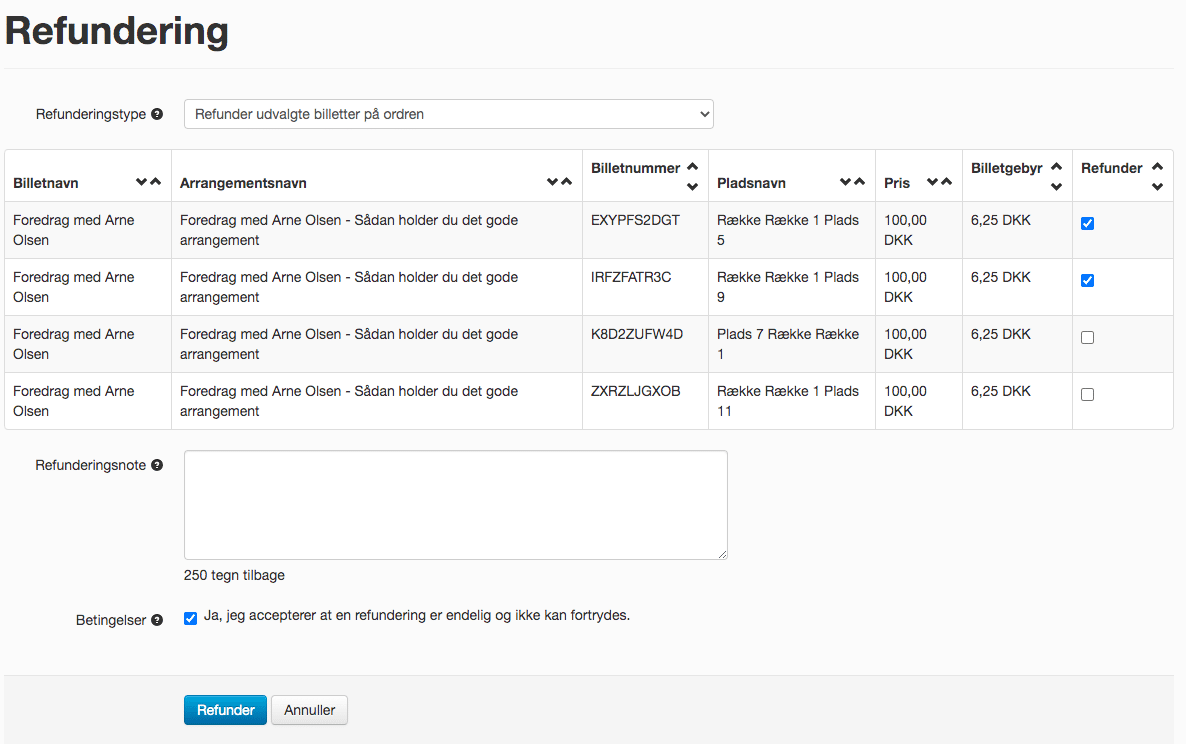This screenshot has height=744, width=1186.
Task: Click the Betingelser label text
Action: point(110,620)
